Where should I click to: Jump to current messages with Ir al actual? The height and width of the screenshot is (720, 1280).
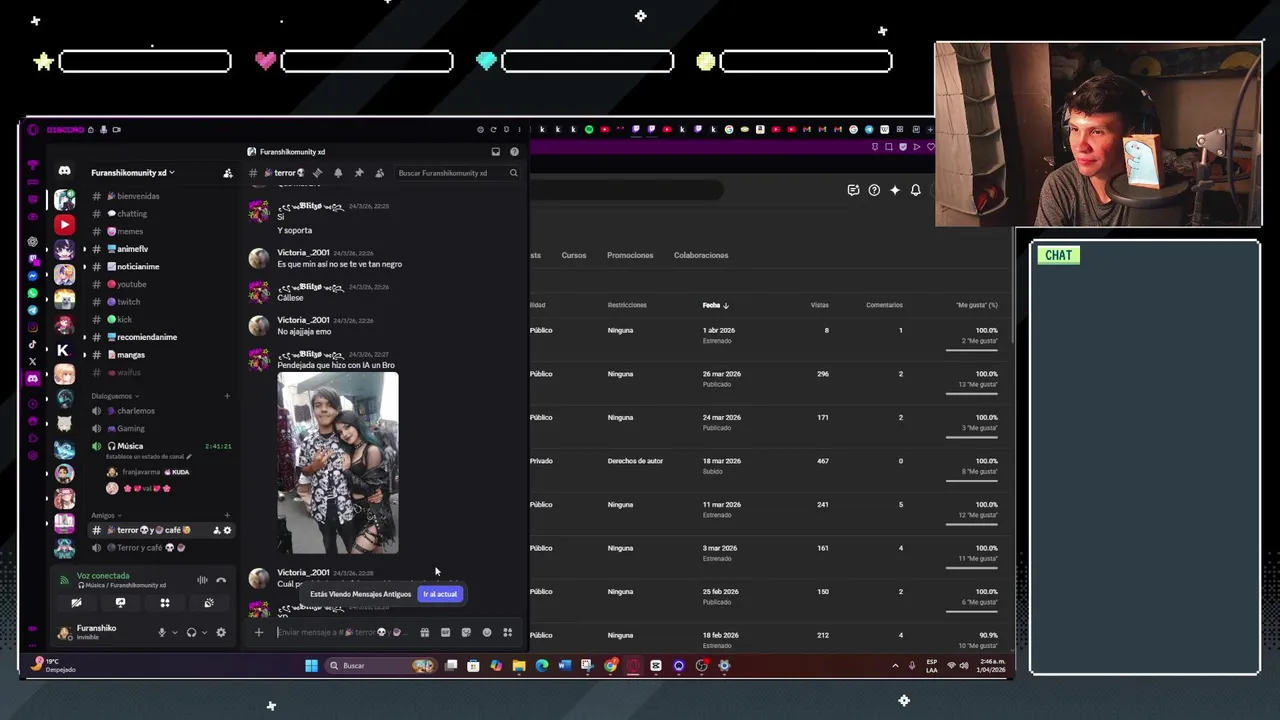coord(440,594)
